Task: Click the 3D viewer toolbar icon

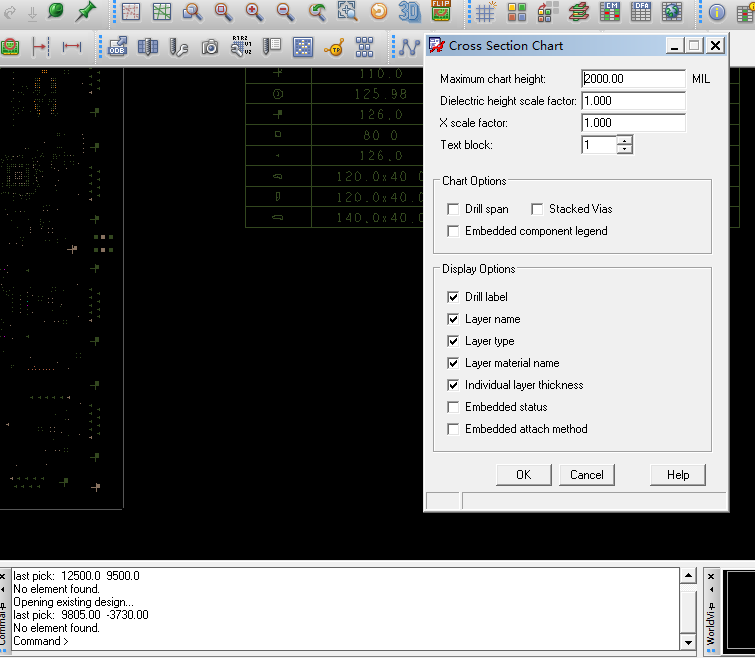Action: coord(409,12)
